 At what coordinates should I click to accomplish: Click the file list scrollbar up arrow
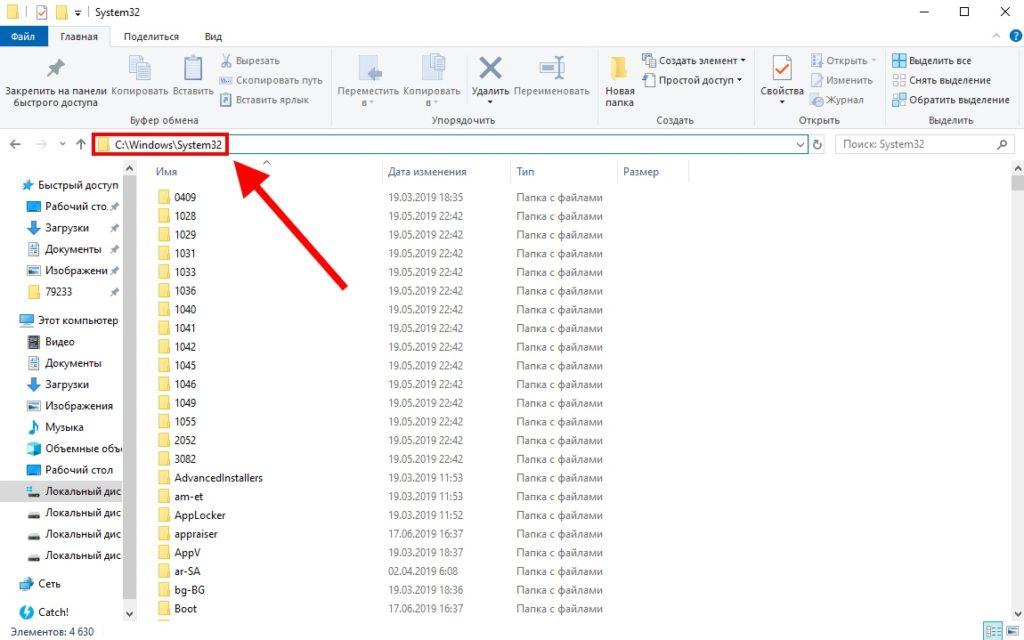tap(1017, 168)
